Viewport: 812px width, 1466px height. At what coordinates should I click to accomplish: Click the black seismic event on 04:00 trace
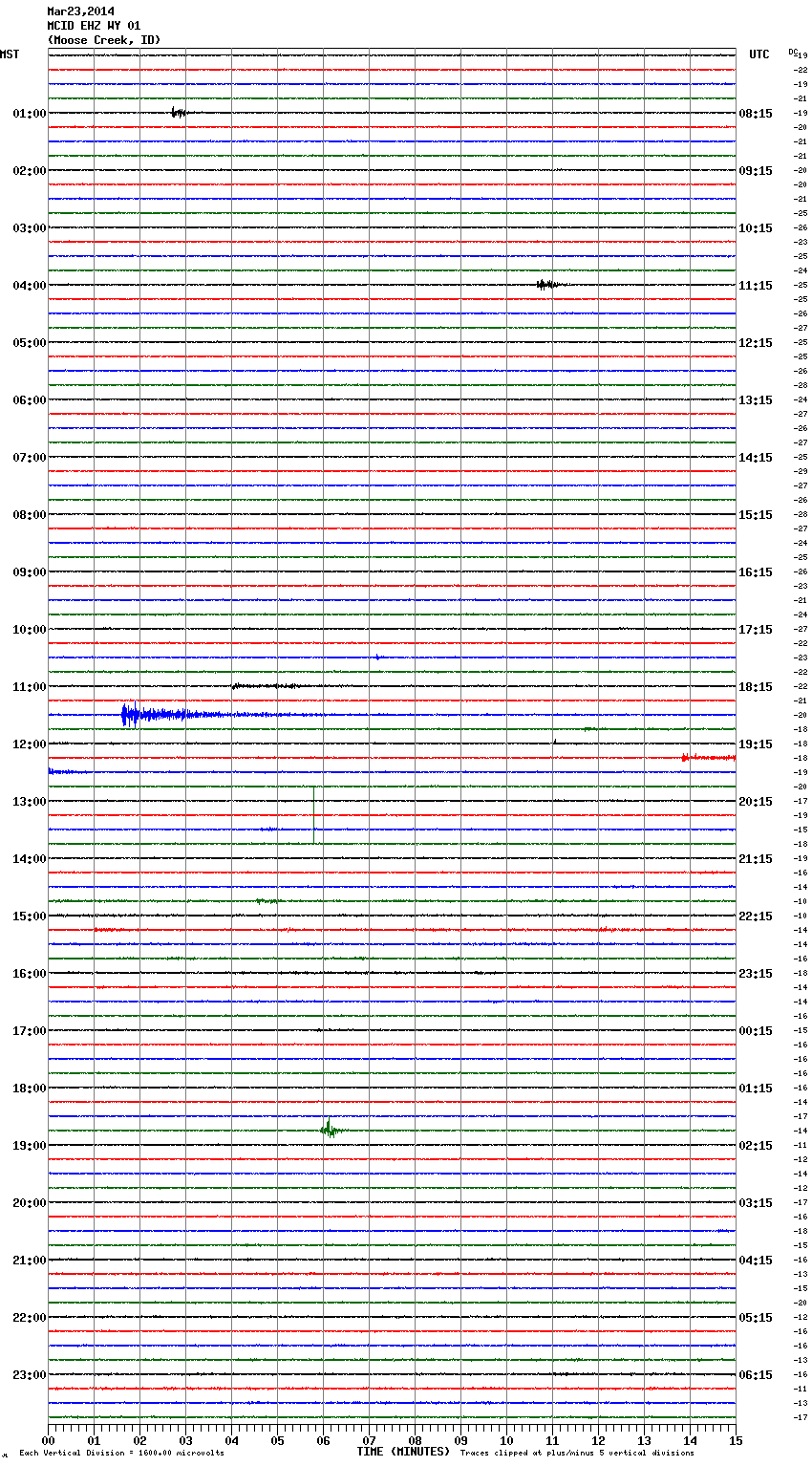click(x=546, y=284)
